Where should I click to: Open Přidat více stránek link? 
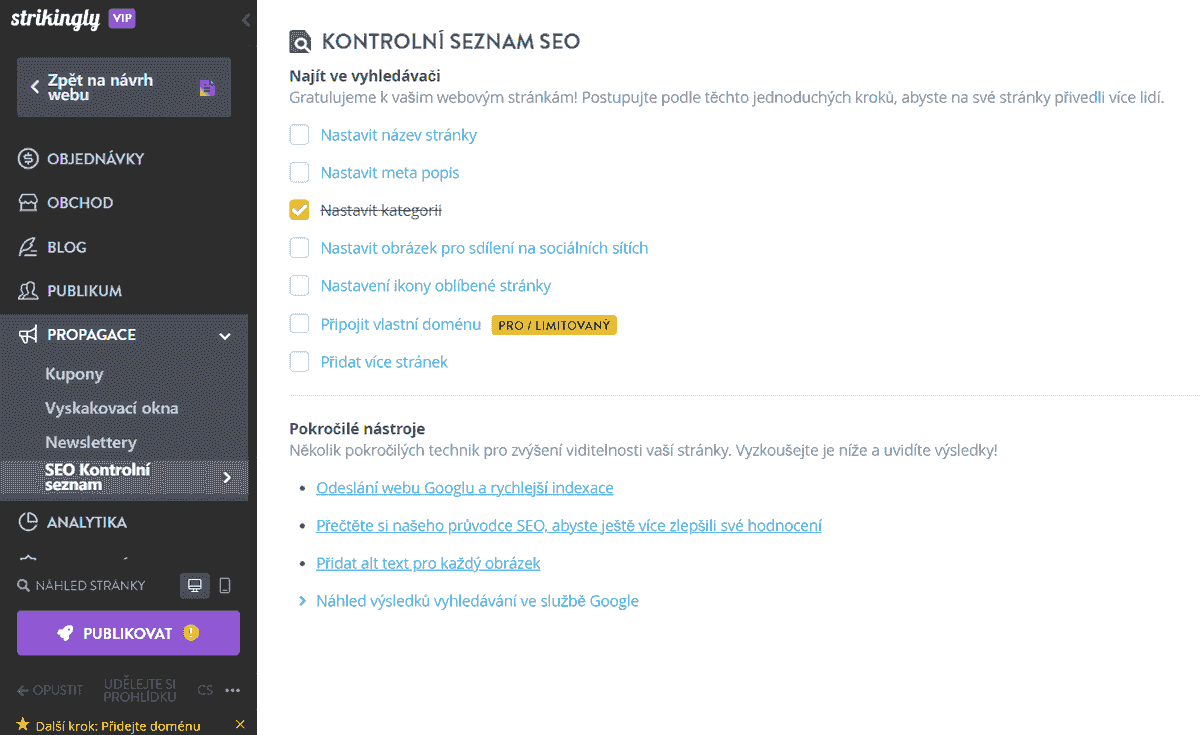(384, 362)
